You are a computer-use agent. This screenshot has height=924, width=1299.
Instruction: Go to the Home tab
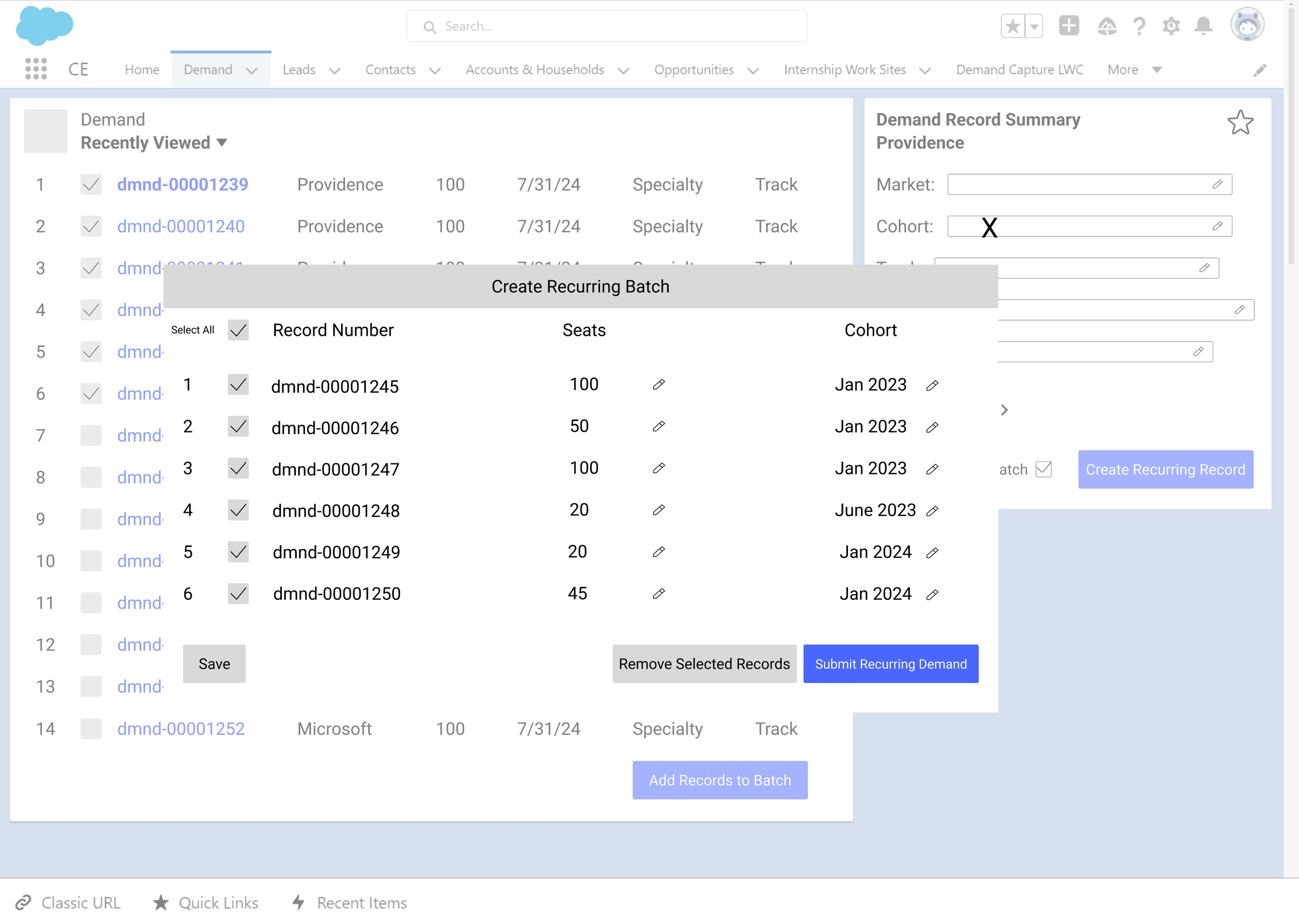pos(142,70)
